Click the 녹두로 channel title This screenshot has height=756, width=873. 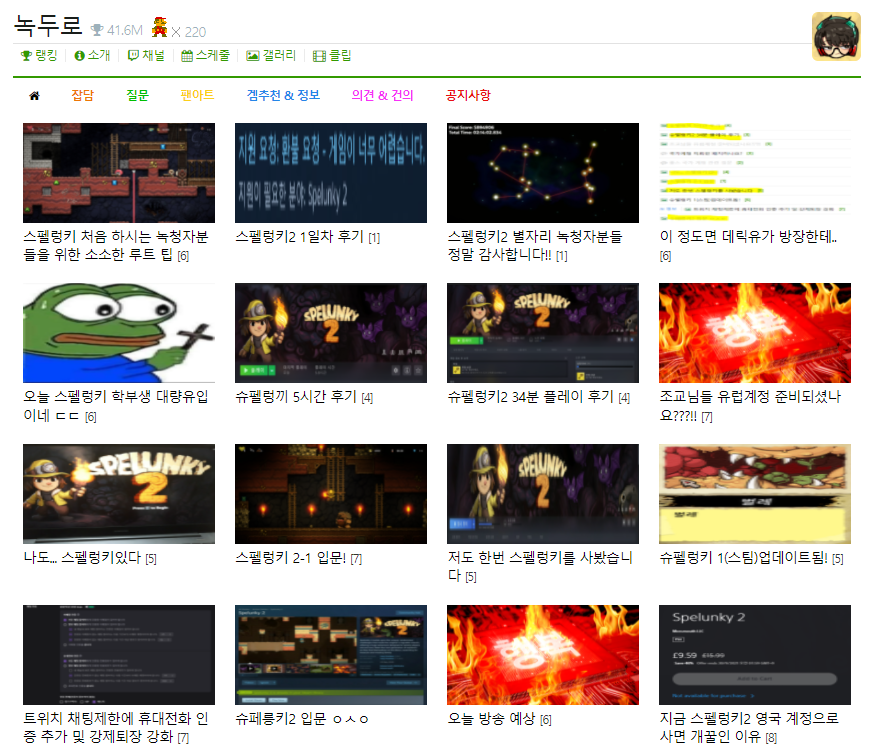pyautogui.click(x=48, y=26)
